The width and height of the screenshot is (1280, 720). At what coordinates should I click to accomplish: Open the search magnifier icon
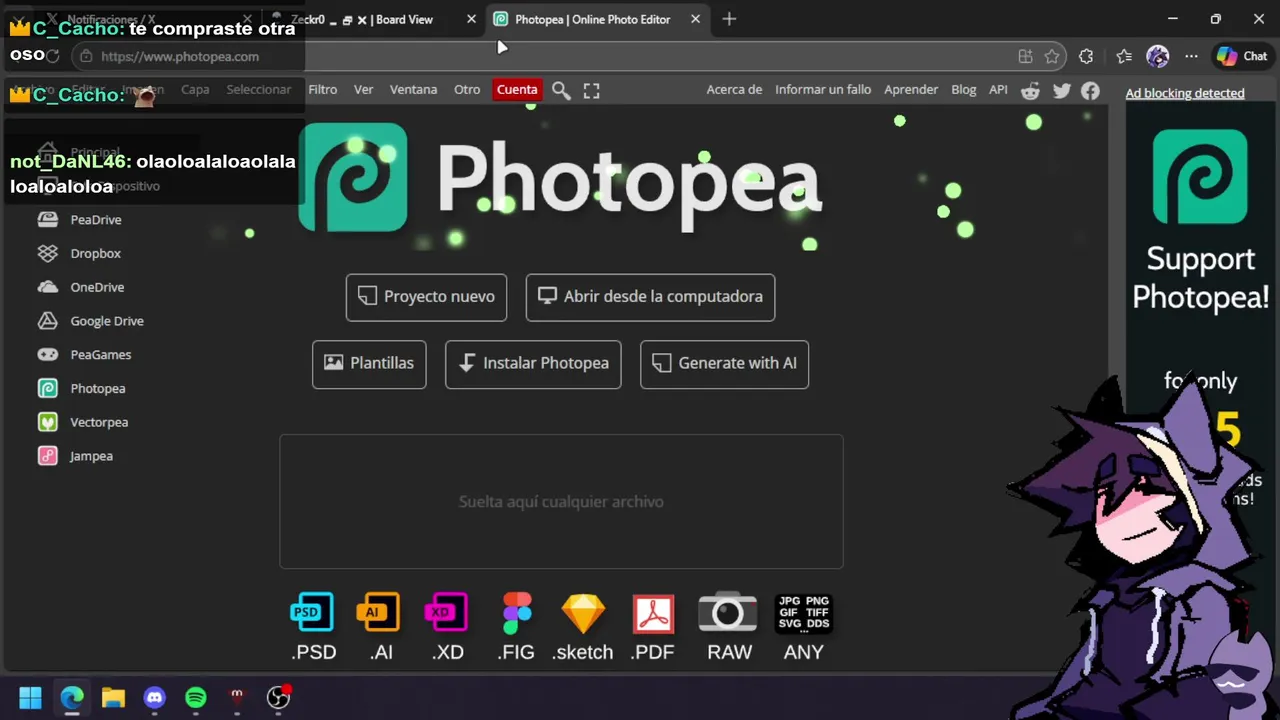pyautogui.click(x=561, y=91)
